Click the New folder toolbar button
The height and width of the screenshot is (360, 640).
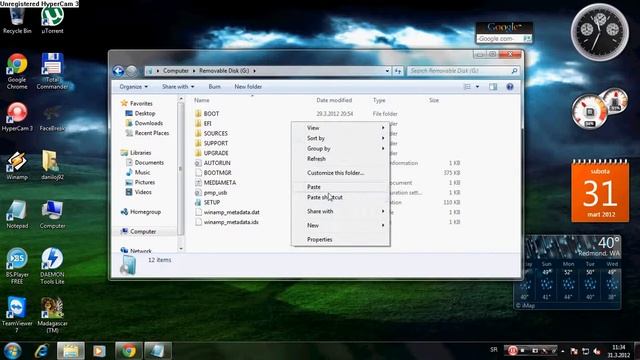(248, 87)
